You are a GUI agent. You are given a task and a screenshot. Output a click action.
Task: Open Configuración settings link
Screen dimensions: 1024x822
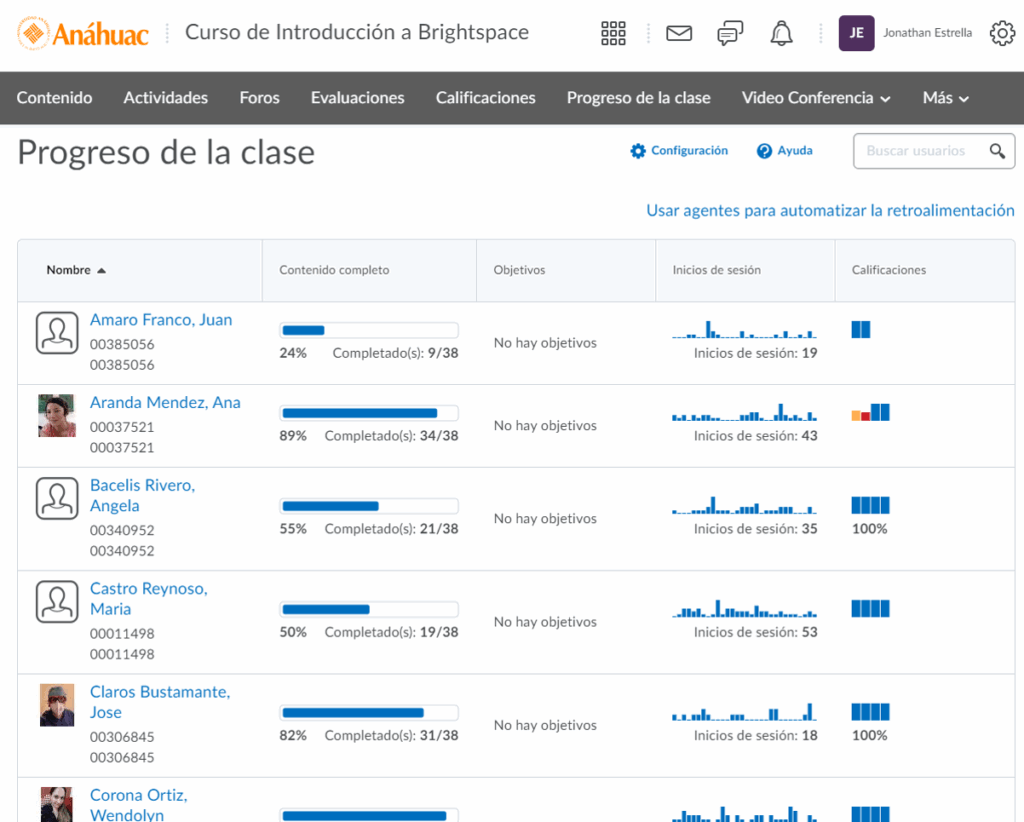(679, 151)
